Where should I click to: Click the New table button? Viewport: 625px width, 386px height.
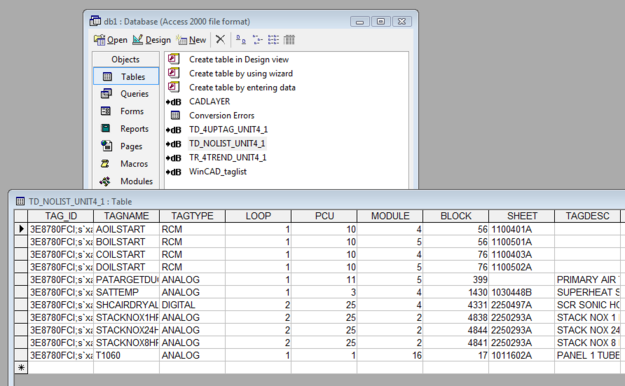tap(192, 40)
